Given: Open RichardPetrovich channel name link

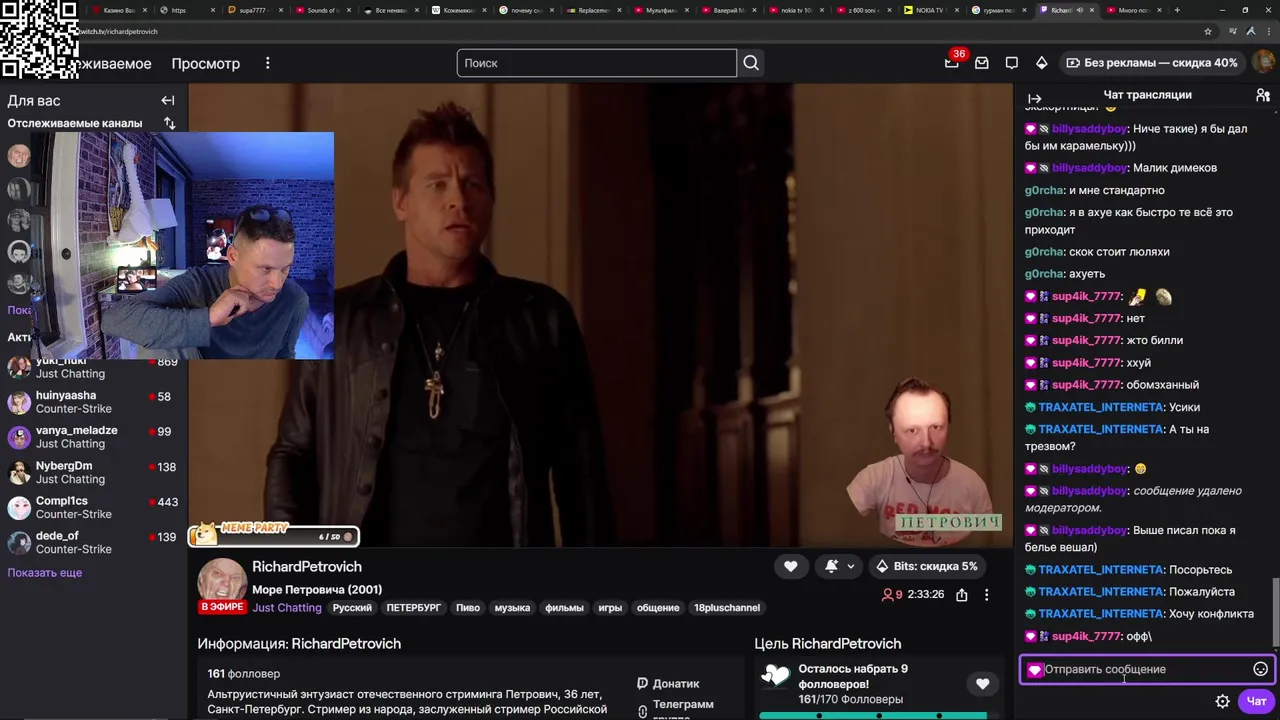Looking at the screenshot, I should [307, 567].
